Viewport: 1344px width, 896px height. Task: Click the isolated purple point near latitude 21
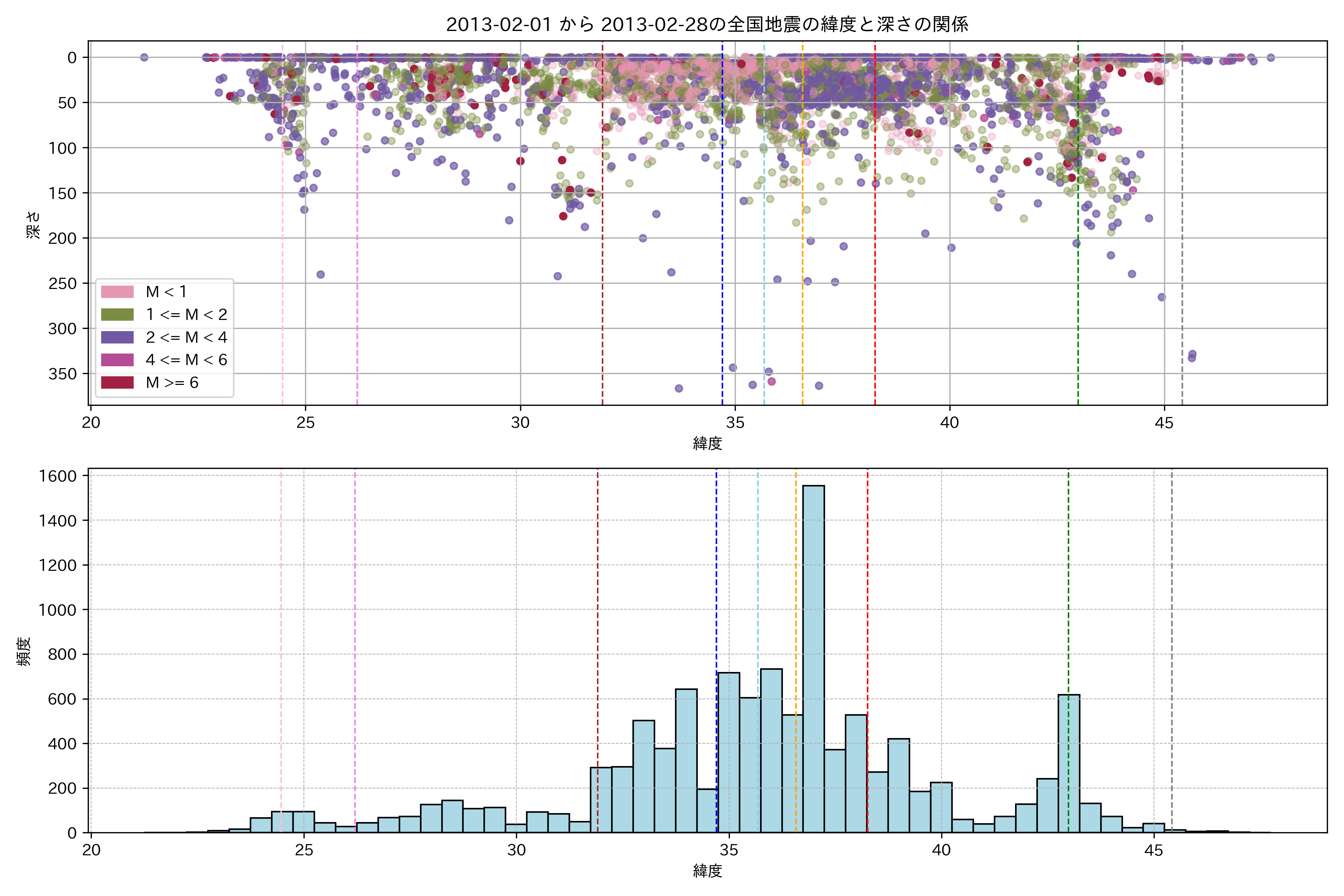[x=144, y=57]
